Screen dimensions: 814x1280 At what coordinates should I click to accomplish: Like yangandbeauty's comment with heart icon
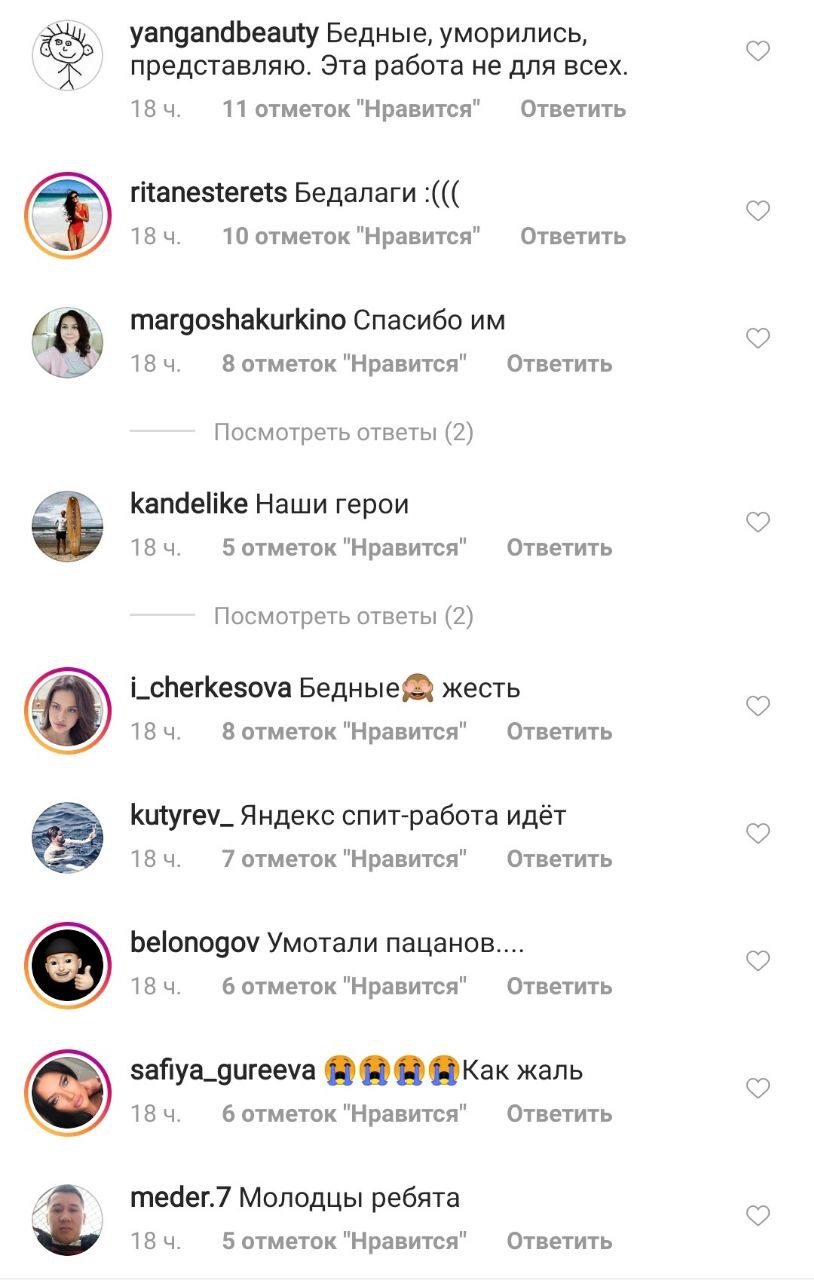(x=758, y=50)
